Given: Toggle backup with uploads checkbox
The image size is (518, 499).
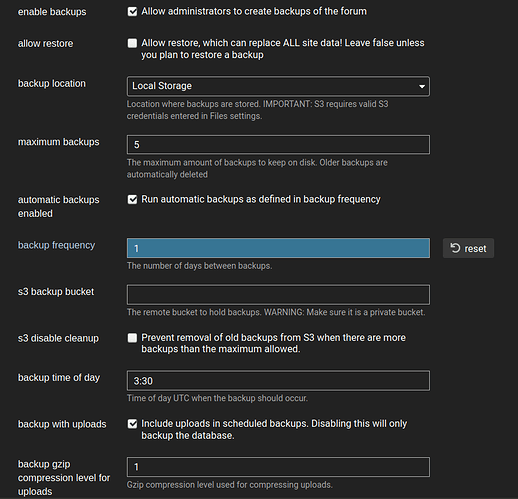Looking at the screenshot, I should pyautogui.click(x=132, y=424).
